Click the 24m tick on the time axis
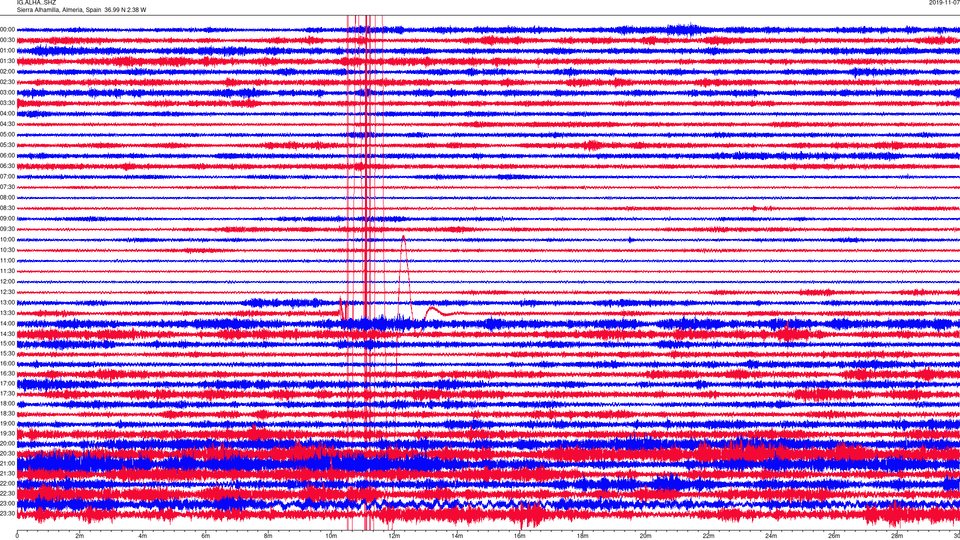Image resolution: width=960 pixels, height=540 pixels. (771, 536)
